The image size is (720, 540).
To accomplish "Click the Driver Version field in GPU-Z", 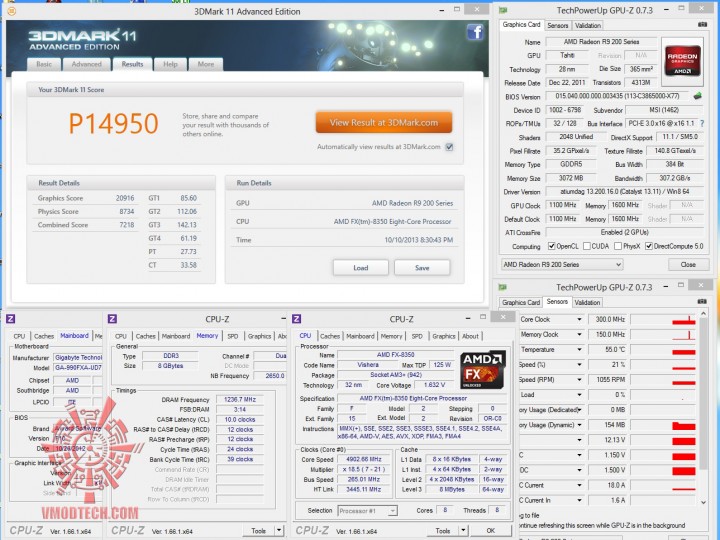I will coord(624,192).
